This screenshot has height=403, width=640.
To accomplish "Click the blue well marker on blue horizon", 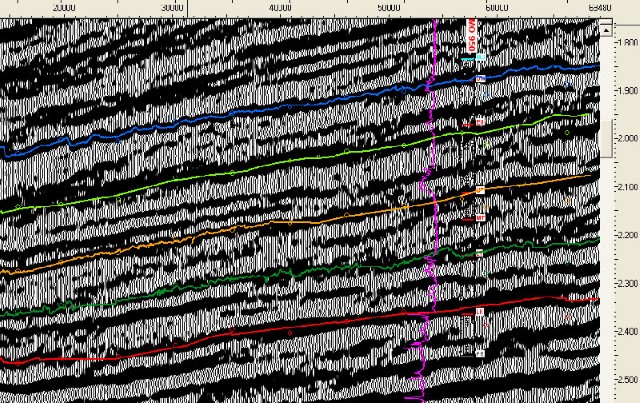I will (x=480, y=78).
